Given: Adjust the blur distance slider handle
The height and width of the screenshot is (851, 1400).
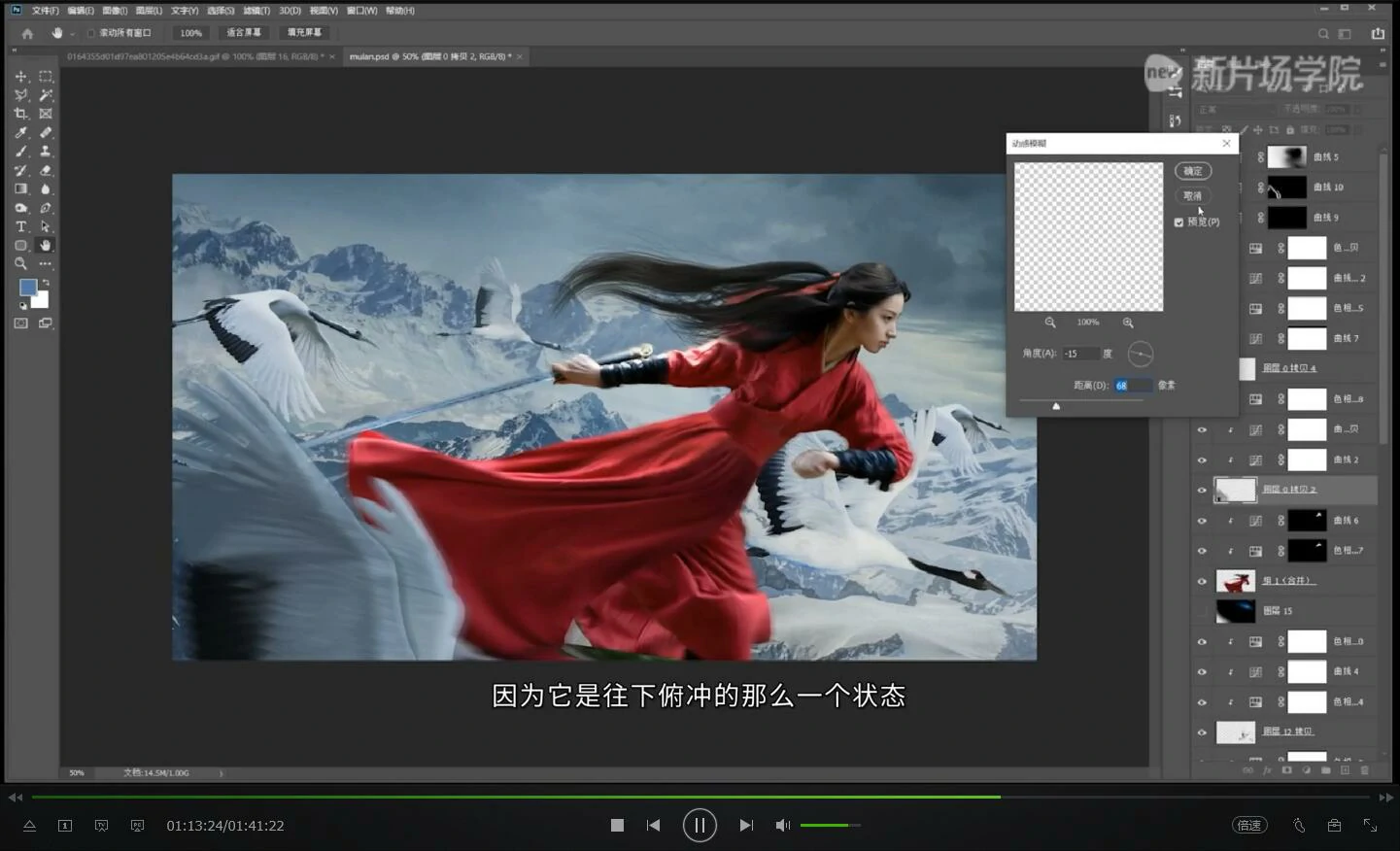Looking at the screenshot, I should (1056, 406).
